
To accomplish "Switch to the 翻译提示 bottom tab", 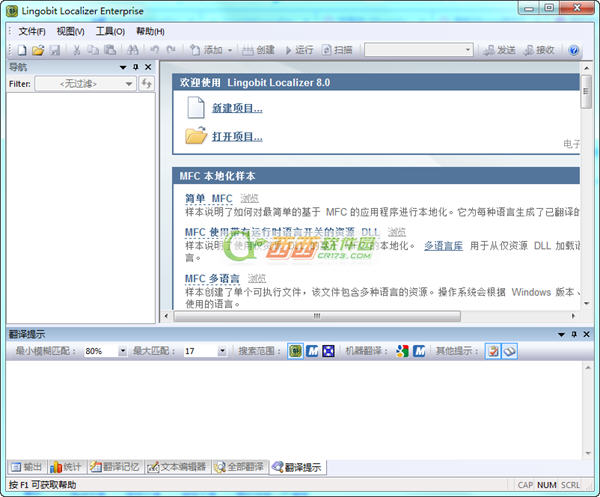I will [298, 467].
